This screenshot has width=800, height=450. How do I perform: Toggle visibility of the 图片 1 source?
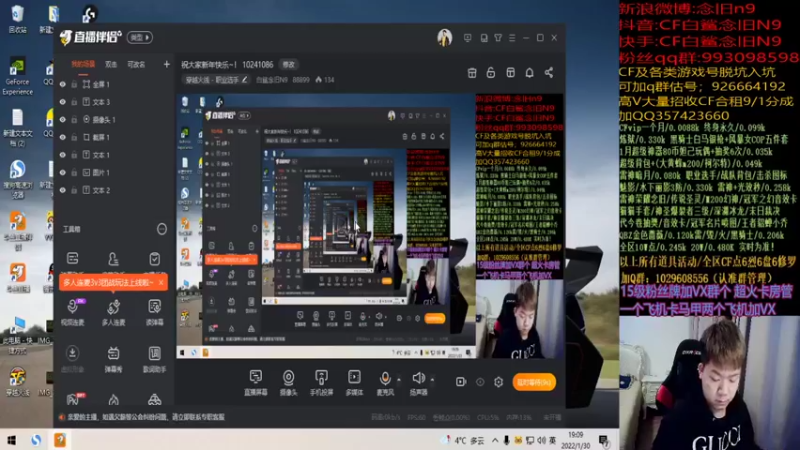coord(63,172)
